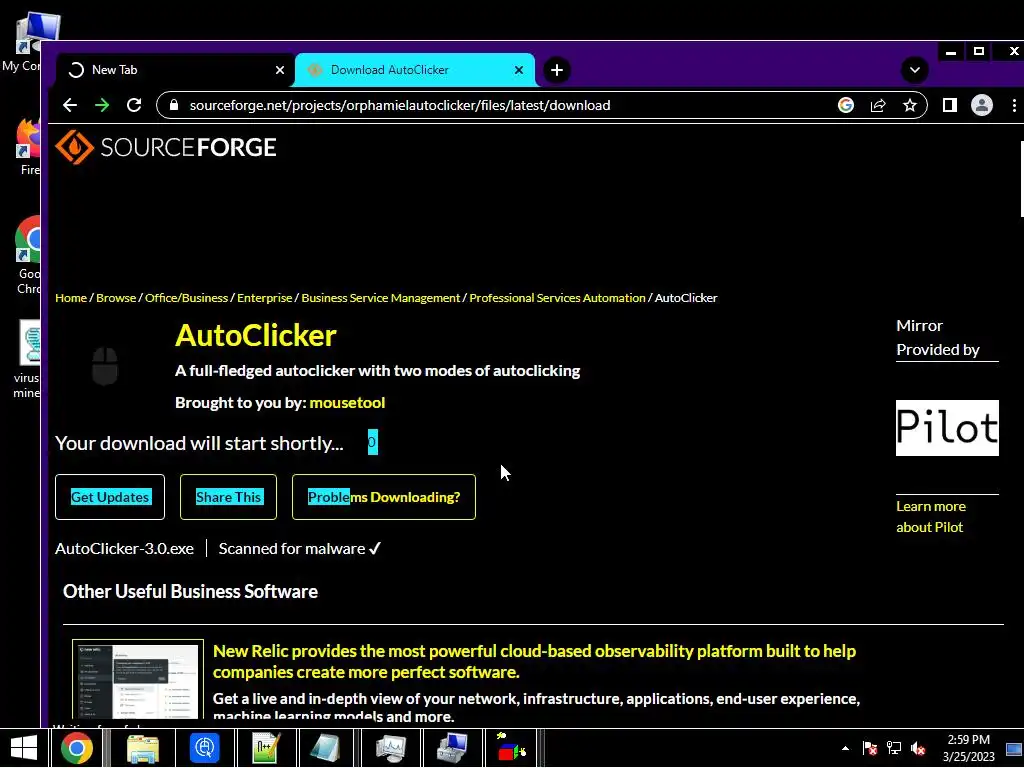Screen dimensions: 1024x768
Task: Click the AutoClicker-3.0.exe file name
Action: click(124, 549)
